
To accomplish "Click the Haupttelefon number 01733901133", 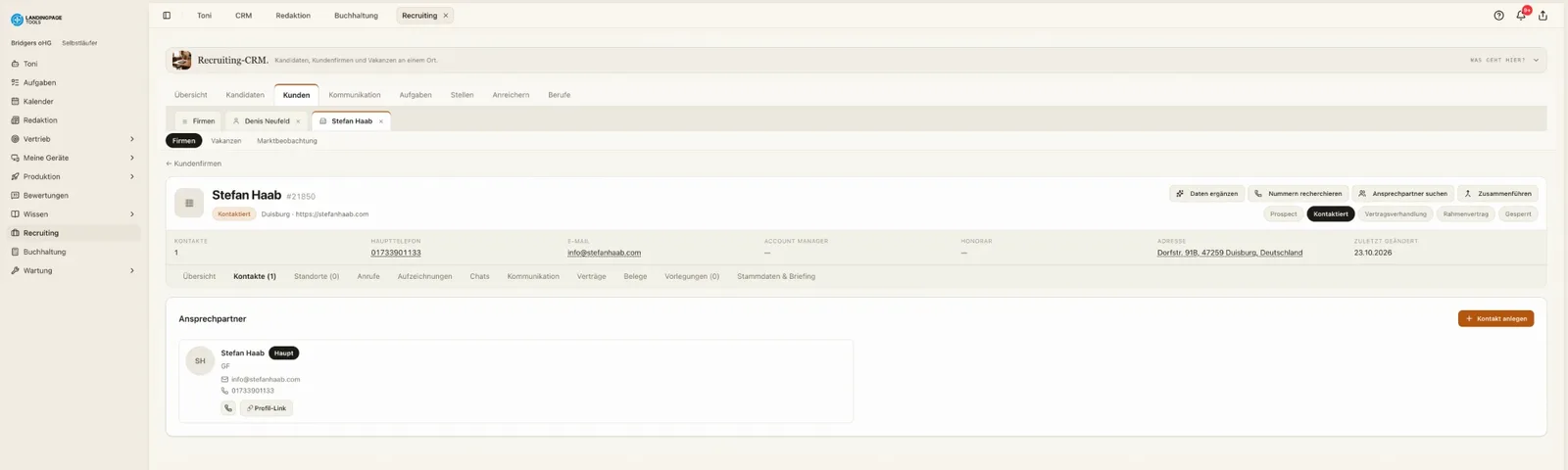I will click(x=396, y=253).
